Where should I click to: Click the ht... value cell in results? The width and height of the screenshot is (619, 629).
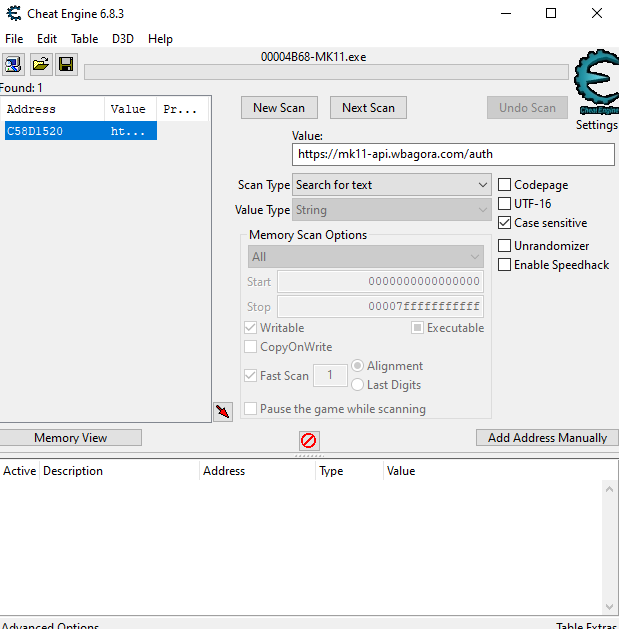point(128,131)
